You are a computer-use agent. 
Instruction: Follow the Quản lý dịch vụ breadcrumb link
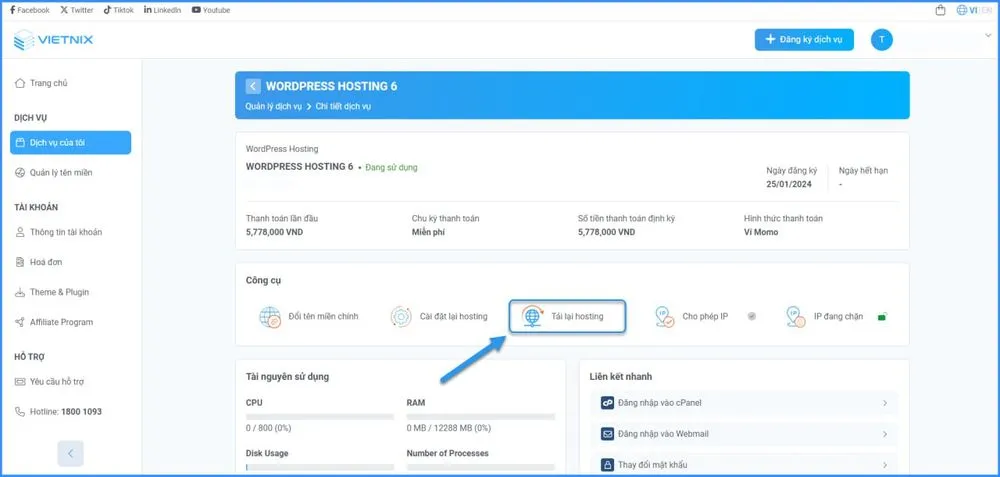[273, 106]
